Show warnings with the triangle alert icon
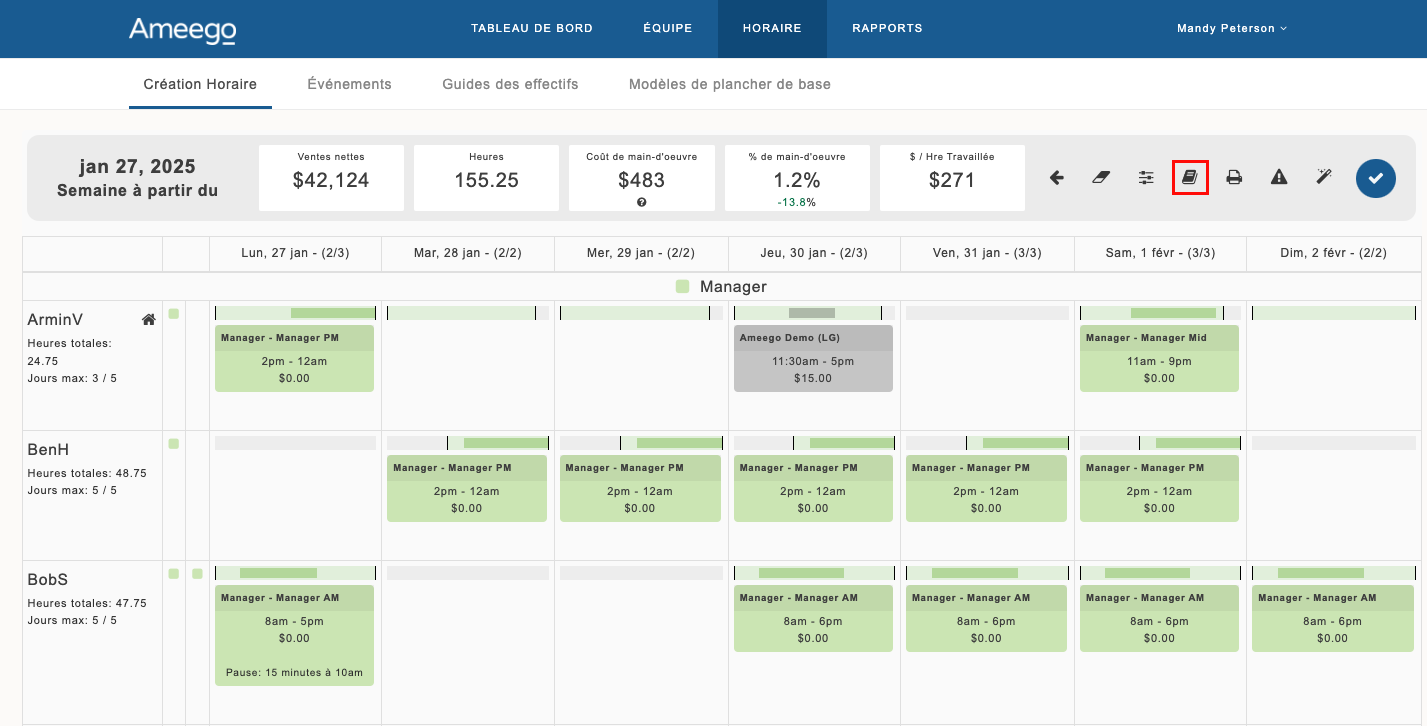The height and width of the screenshot is (726, 1427). pos(1279,178)
